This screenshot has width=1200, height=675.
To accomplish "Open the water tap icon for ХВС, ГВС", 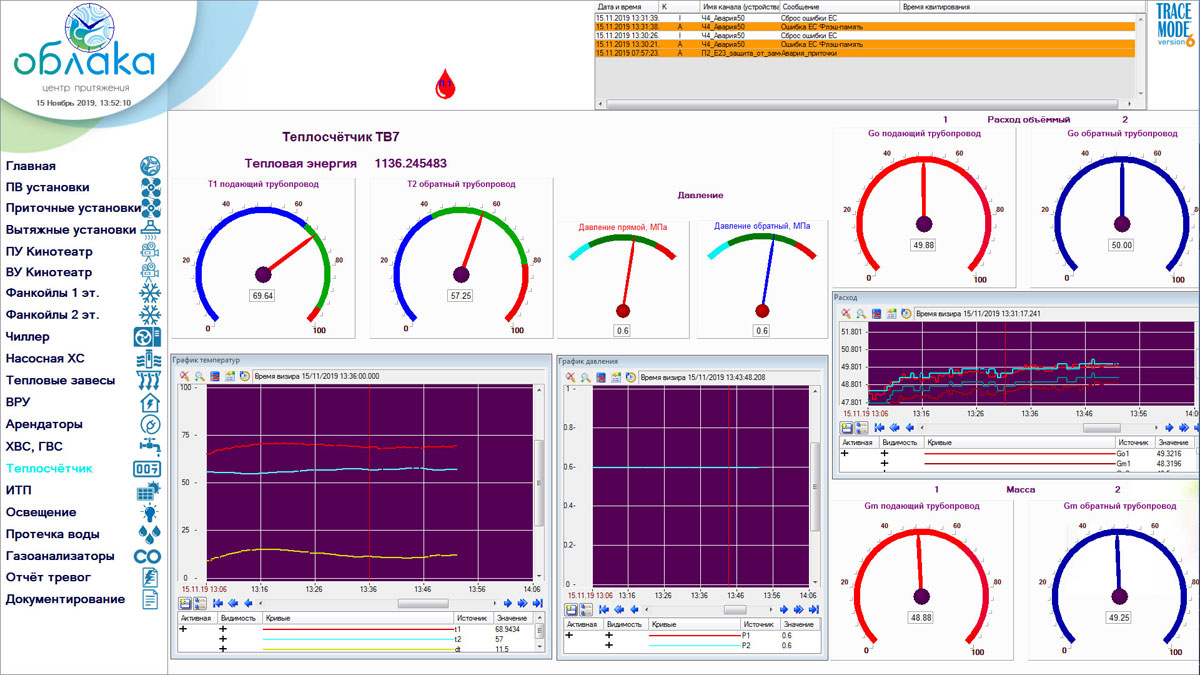I will pyautogui.click(x=148, y=447).
